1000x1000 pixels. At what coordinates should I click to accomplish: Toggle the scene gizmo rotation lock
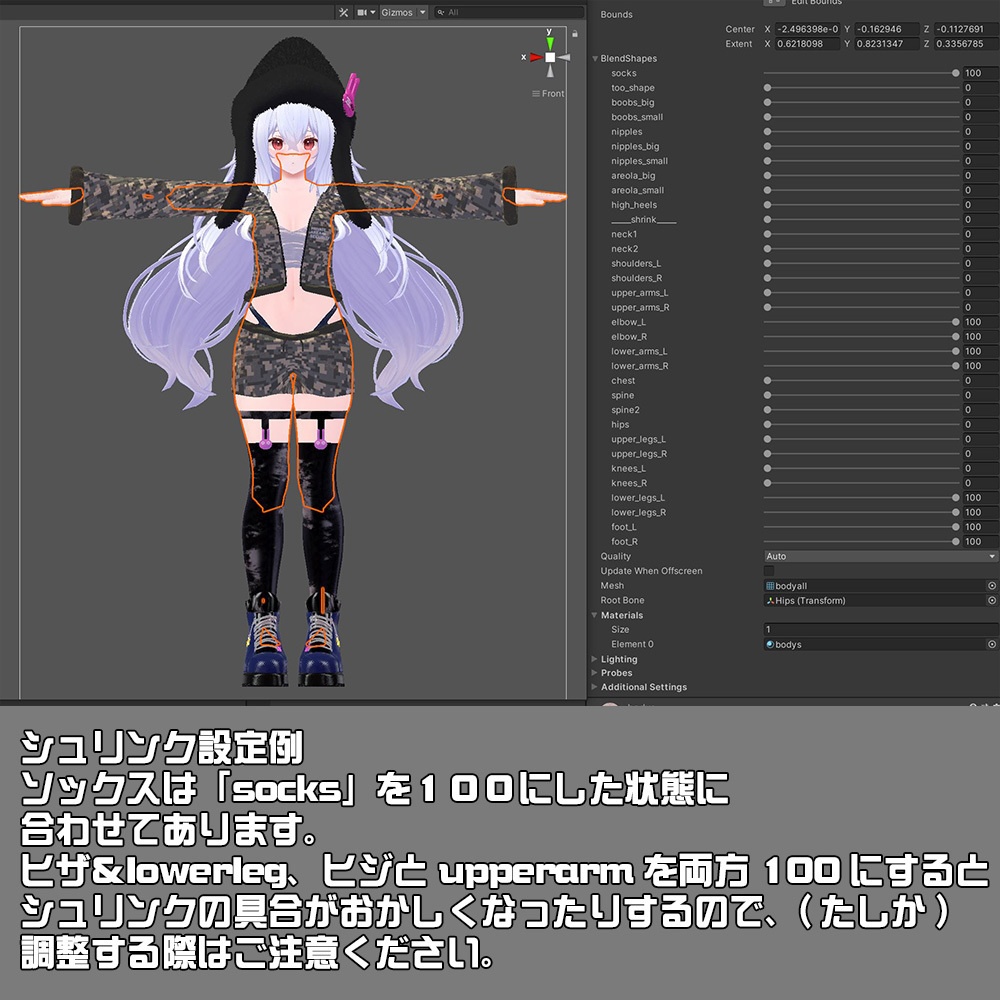(x=575, y=34)
